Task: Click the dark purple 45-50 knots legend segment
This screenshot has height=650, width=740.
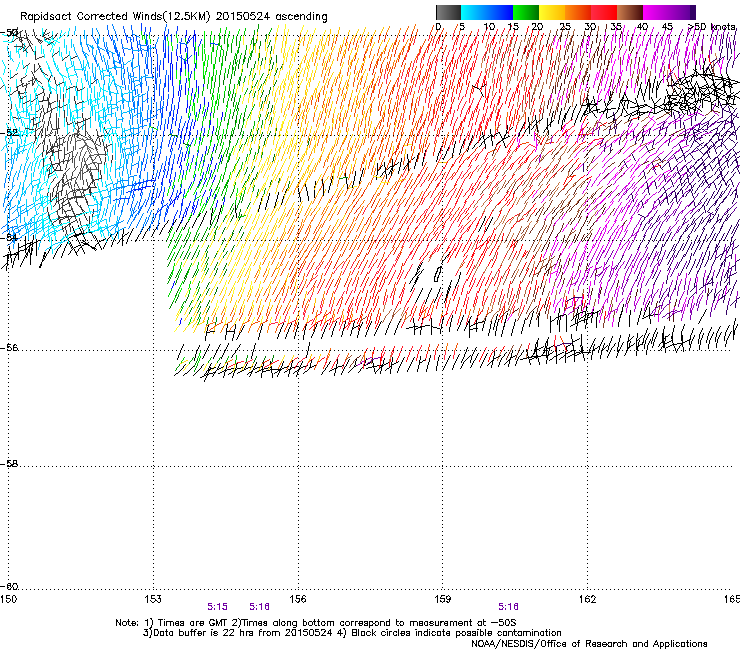Action: [x=682, y=12]
